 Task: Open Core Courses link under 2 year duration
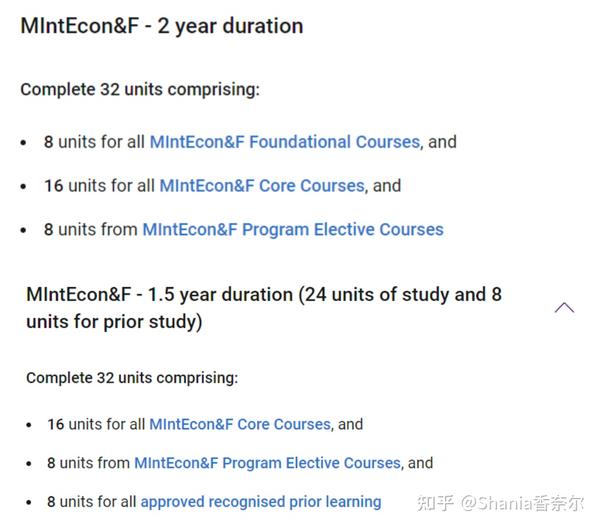(262, 186)
